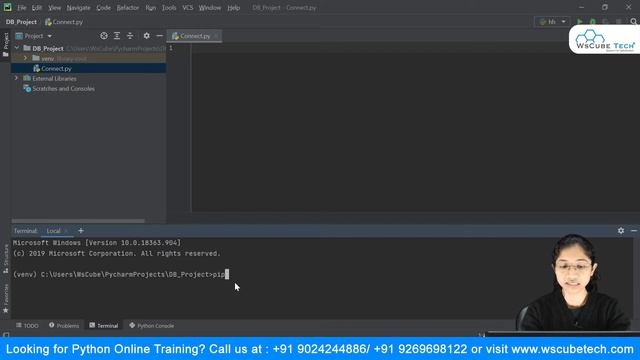Toggle the Project side tool window tab
Image resolution: width=640 pixels, height=360 pixels.
coord(5,44)
